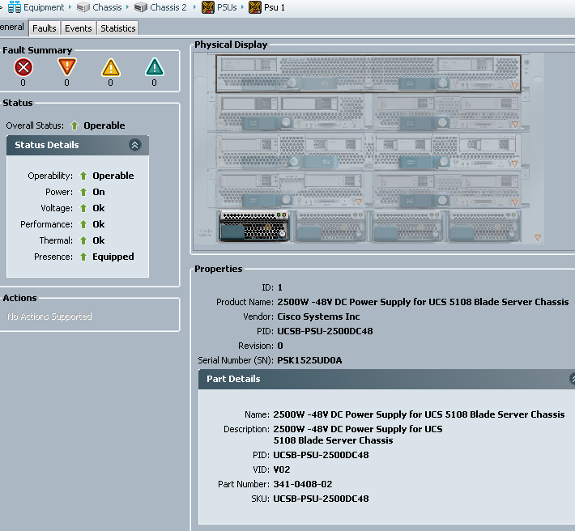The width and height of the screenshot is (575, 531).
Task: Click the Part Details Name value
Action: coord(419,414)
